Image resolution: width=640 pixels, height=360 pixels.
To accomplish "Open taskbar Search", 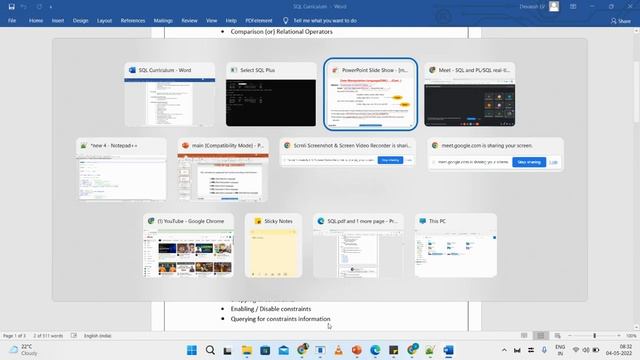I will coord(210,350).
